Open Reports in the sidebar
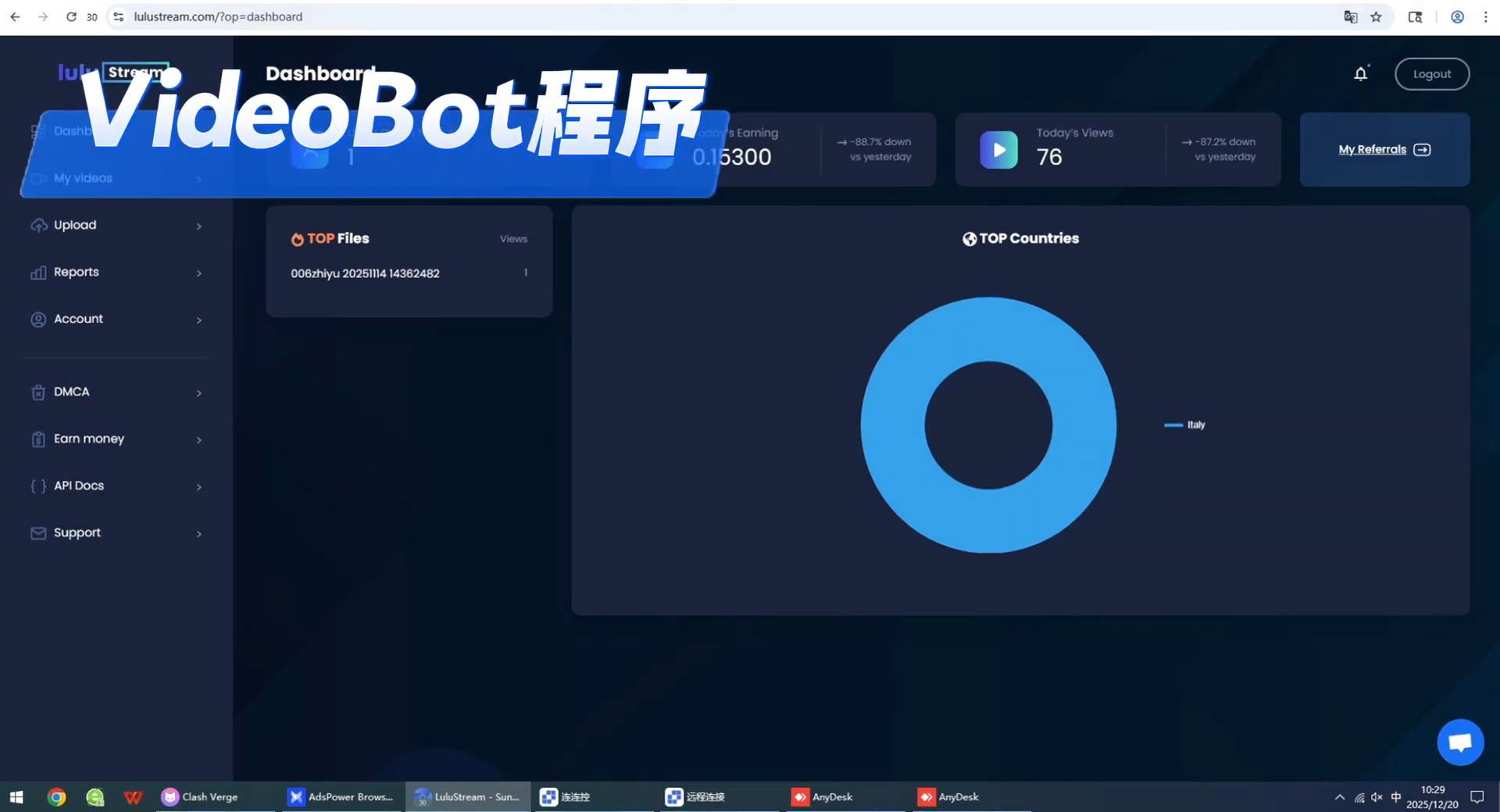 click(116, 272)
